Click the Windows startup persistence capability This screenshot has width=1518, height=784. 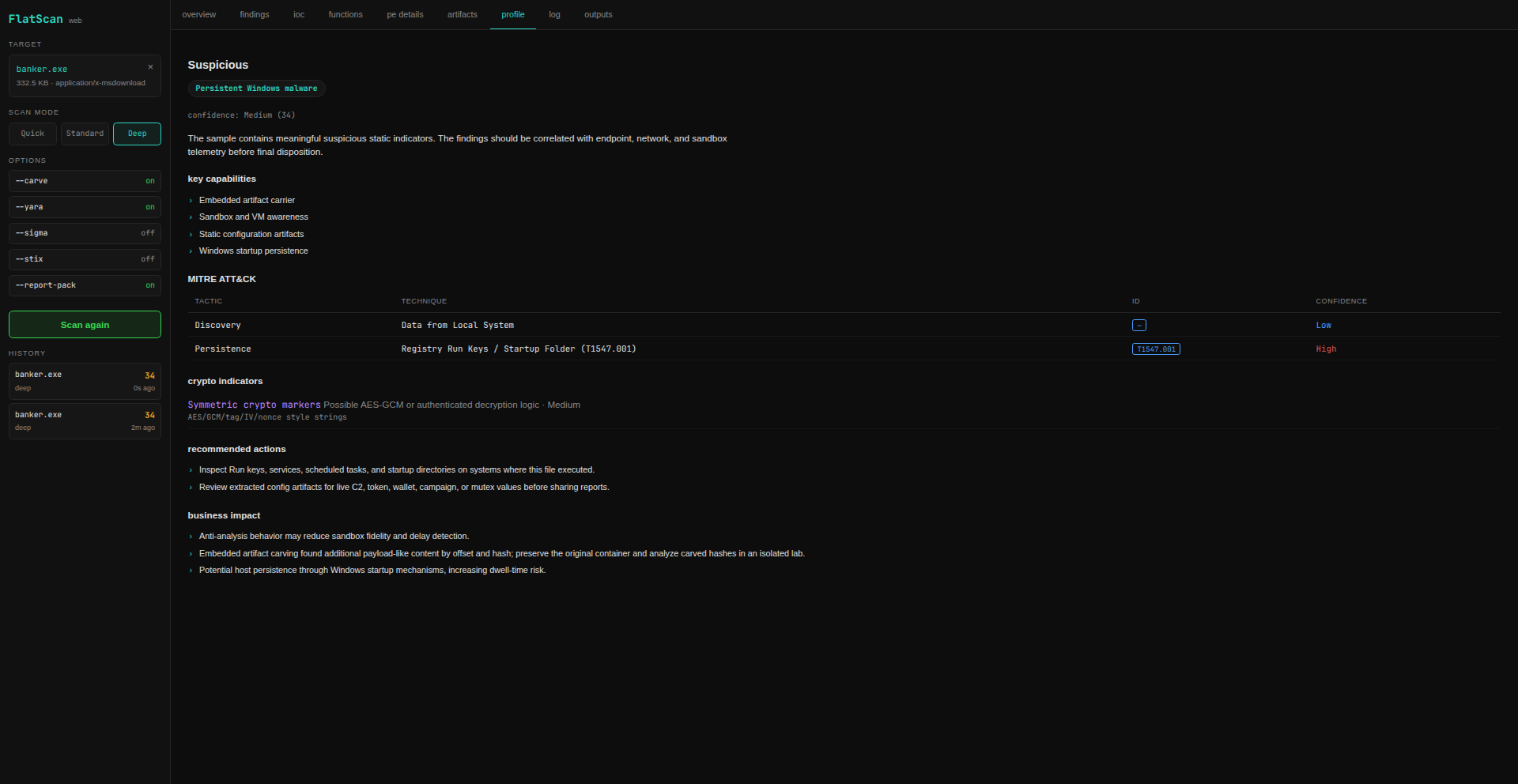coord(254,251)
